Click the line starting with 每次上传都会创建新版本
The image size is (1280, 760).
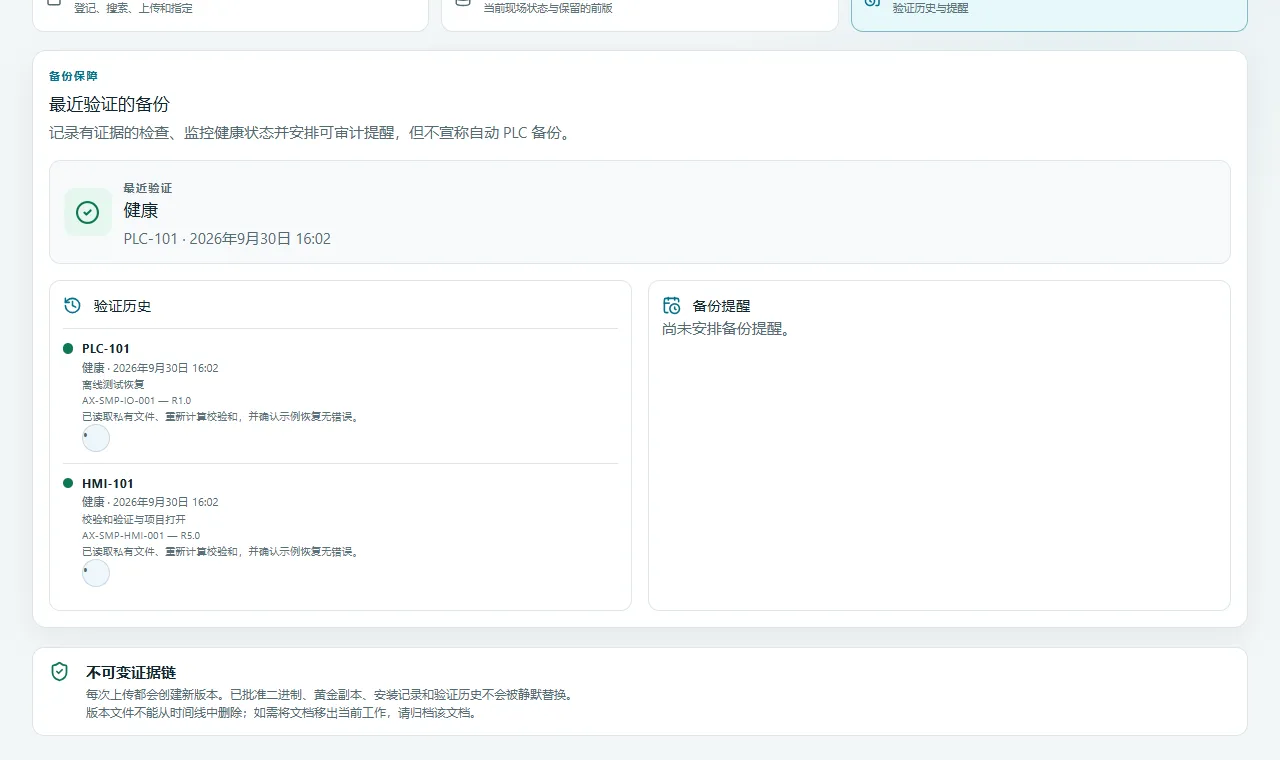click(x=332, y=694)
